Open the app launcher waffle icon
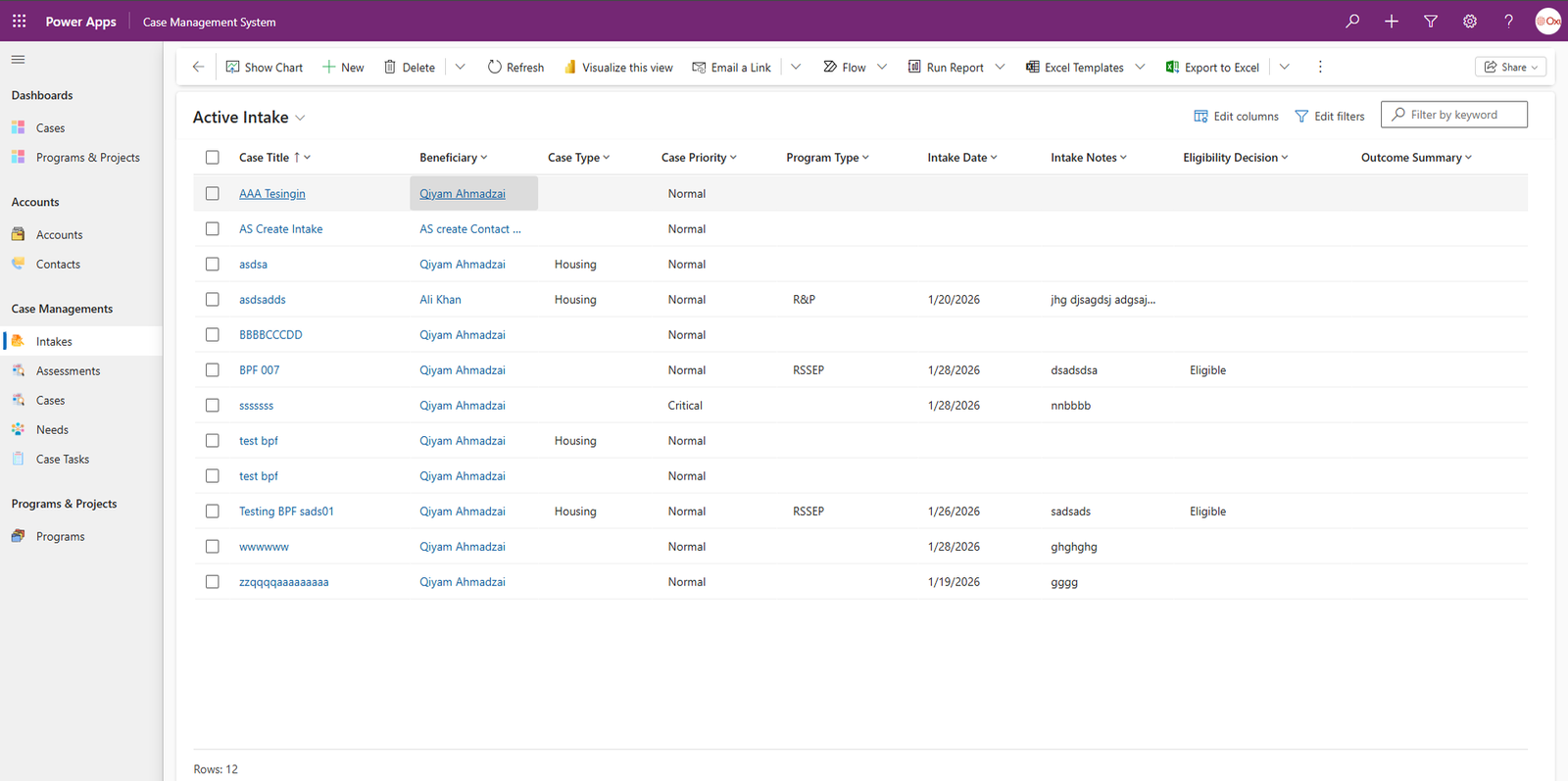Image resolution: width=1568 pixels, height=781 pixels. click(19, 21)
